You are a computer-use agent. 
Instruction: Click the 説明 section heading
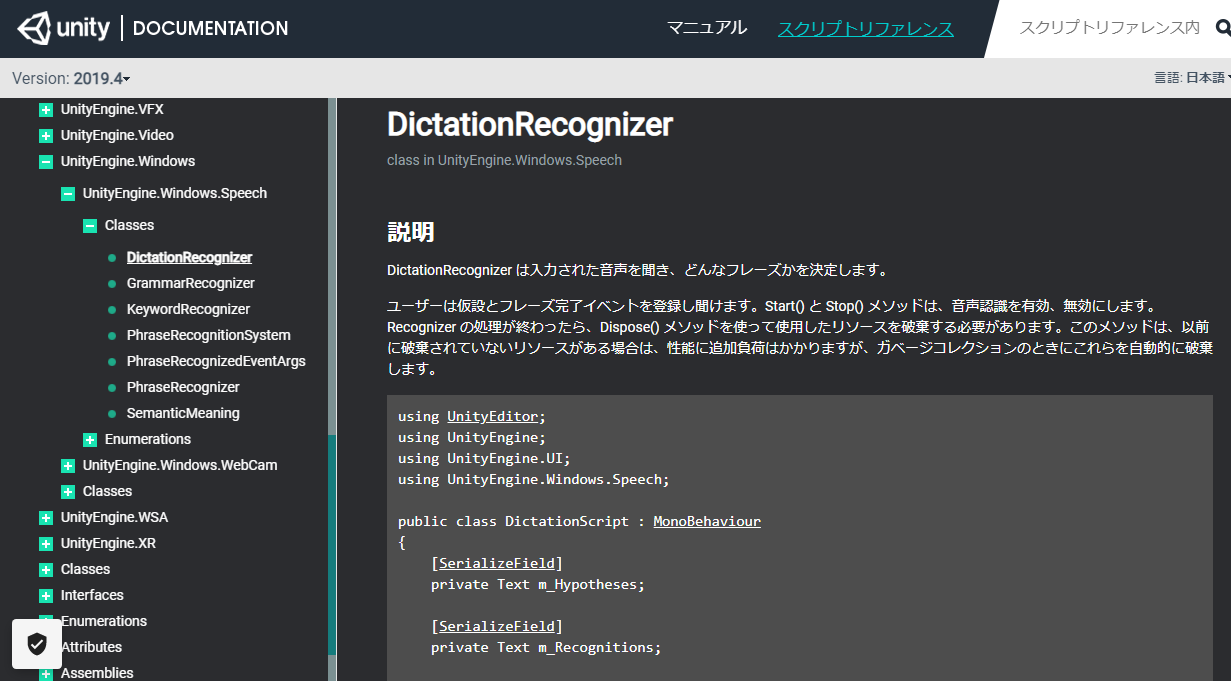[410, 232]
